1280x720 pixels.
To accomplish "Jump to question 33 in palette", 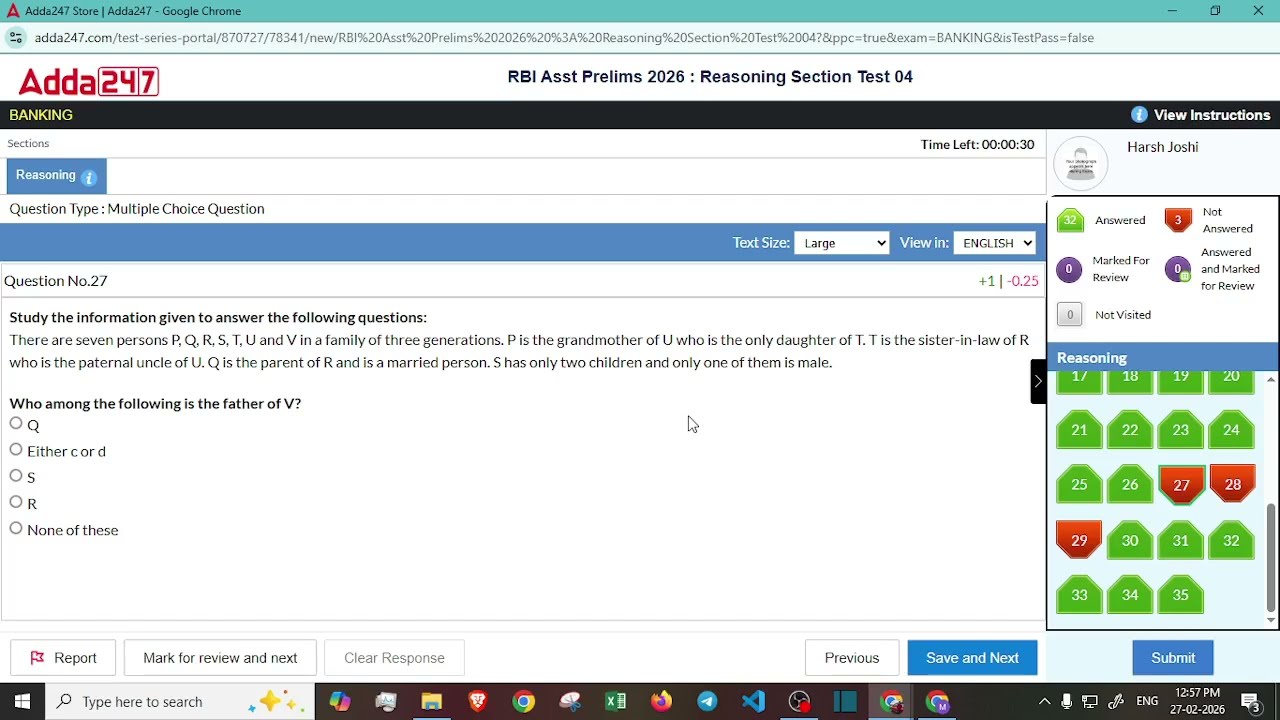I will (1079, 595).
